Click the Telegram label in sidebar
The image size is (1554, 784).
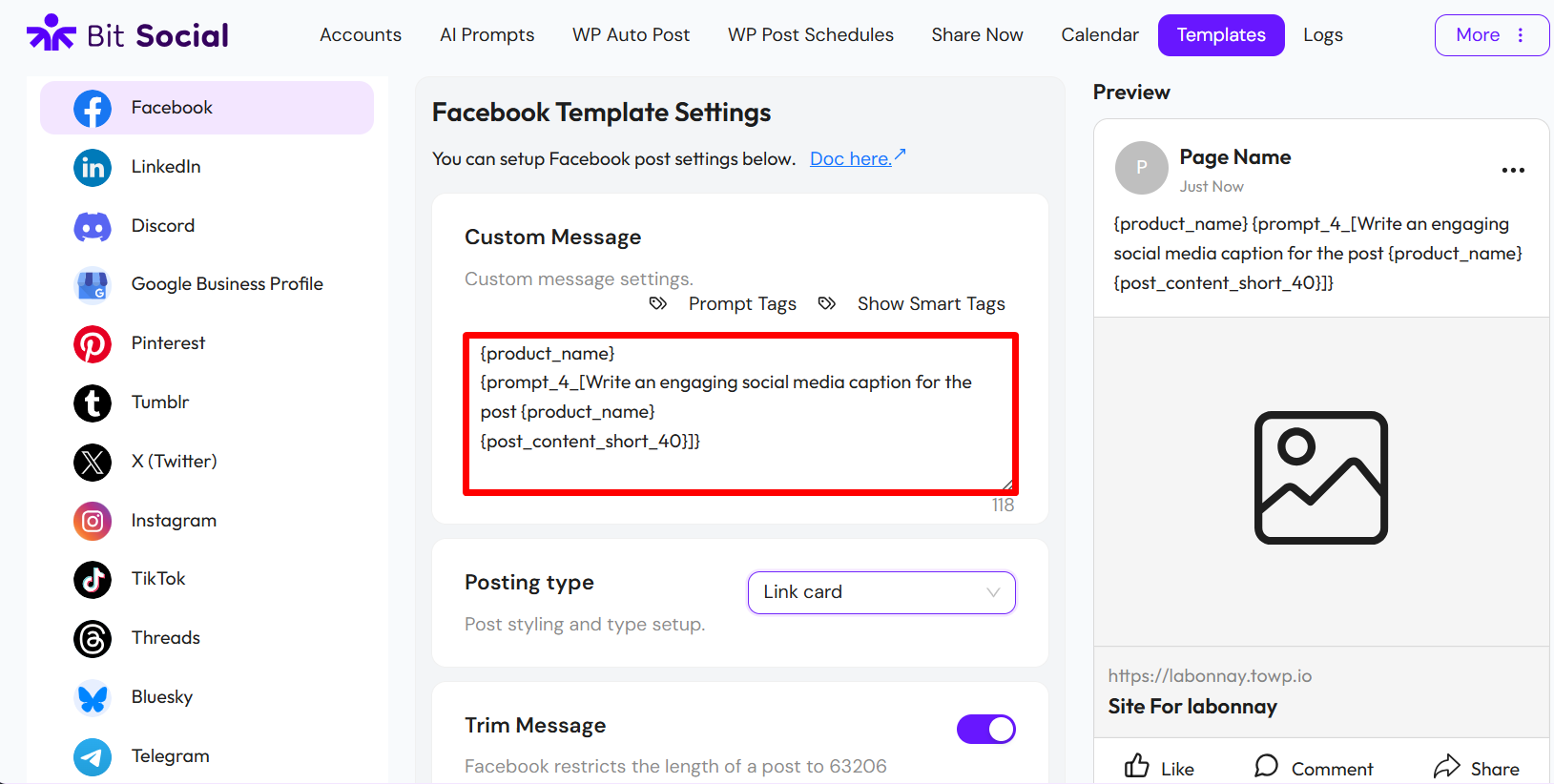click(171, 756)
